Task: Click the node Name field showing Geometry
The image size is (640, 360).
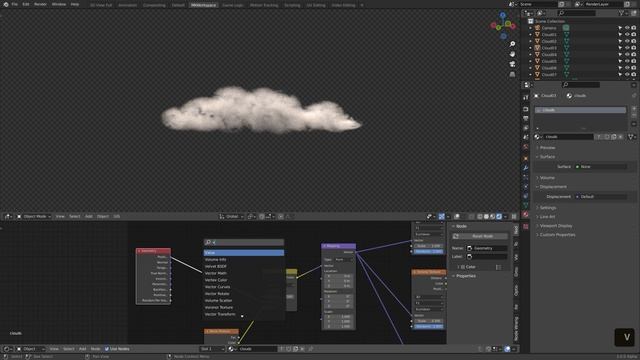Action: (x=487, y=248)
